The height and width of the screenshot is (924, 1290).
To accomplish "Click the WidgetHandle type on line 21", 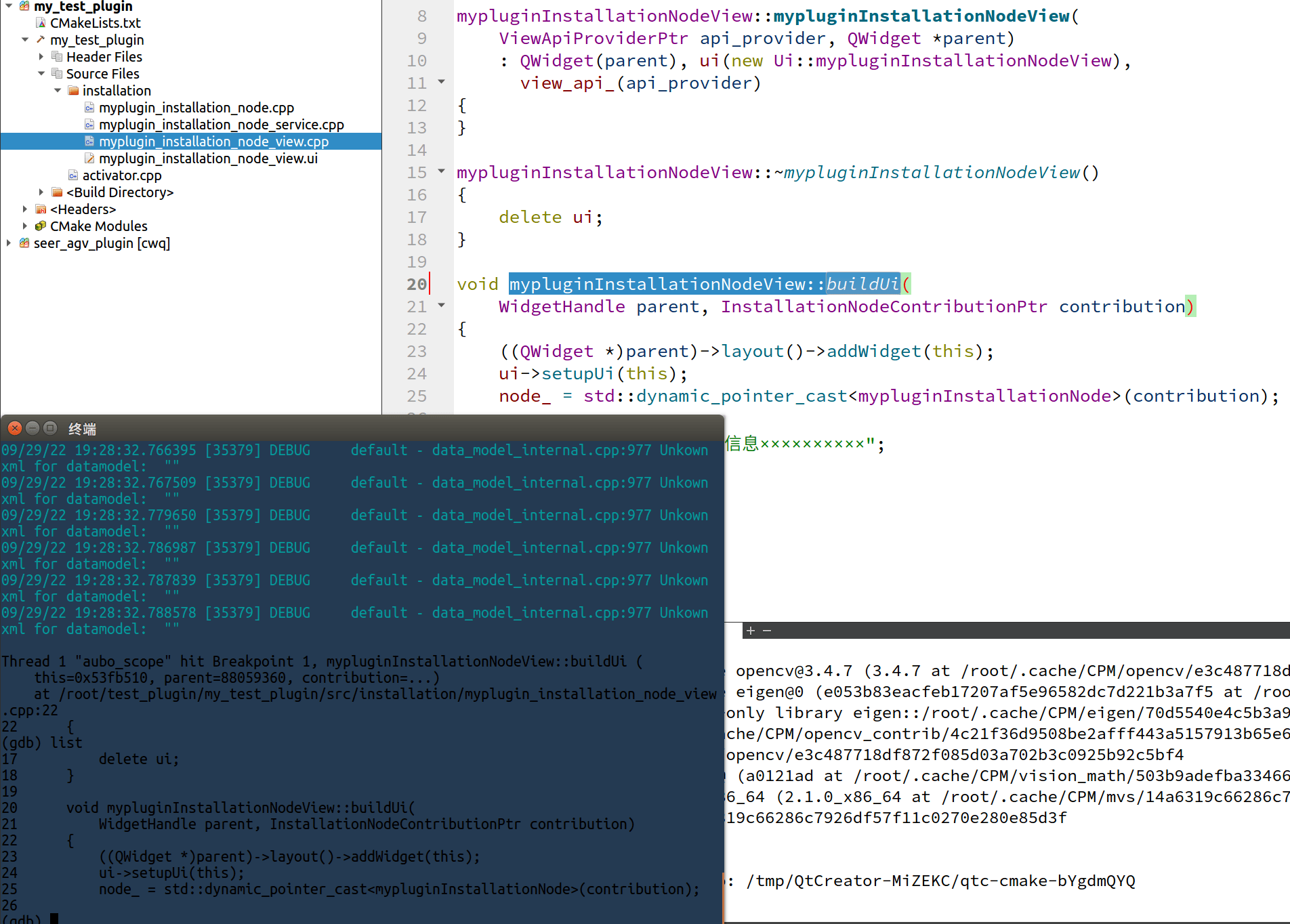I will [562, 307].
